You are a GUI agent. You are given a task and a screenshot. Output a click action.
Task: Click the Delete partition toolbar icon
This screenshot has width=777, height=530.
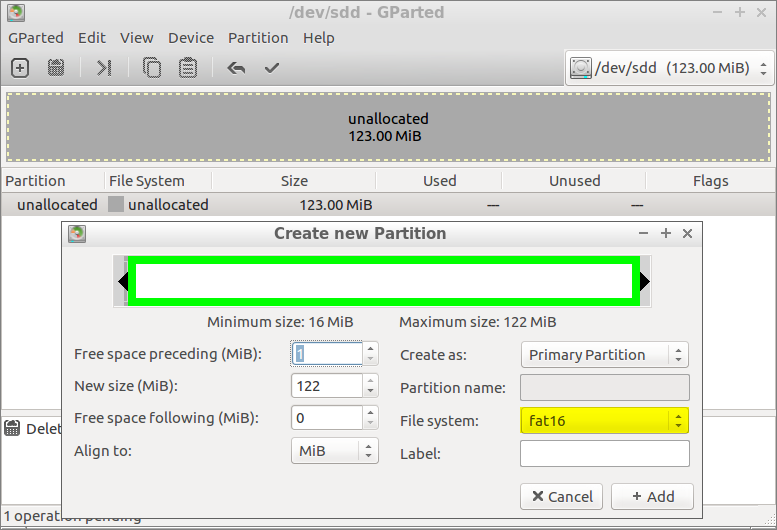(x=56, y=68)
